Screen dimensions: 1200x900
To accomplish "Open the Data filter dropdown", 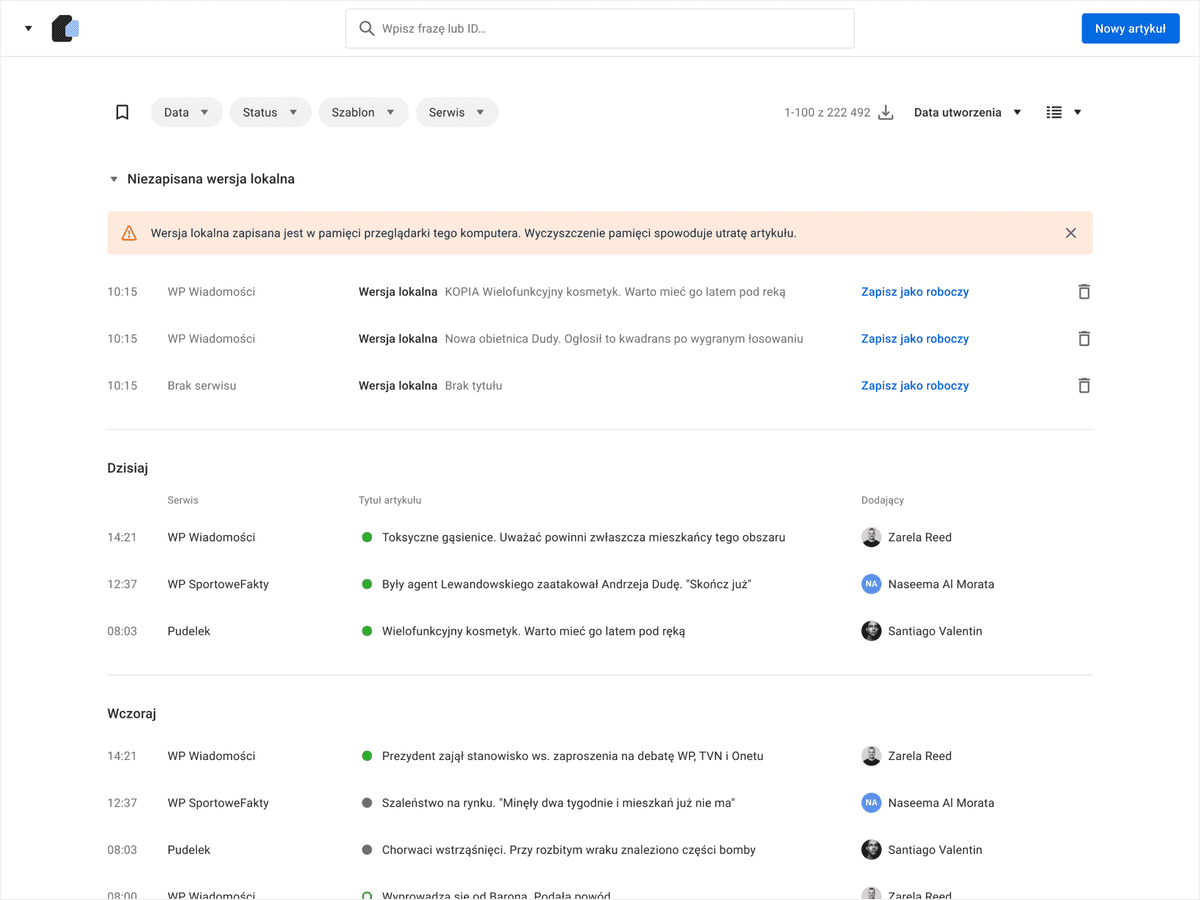I will (186, 112).
